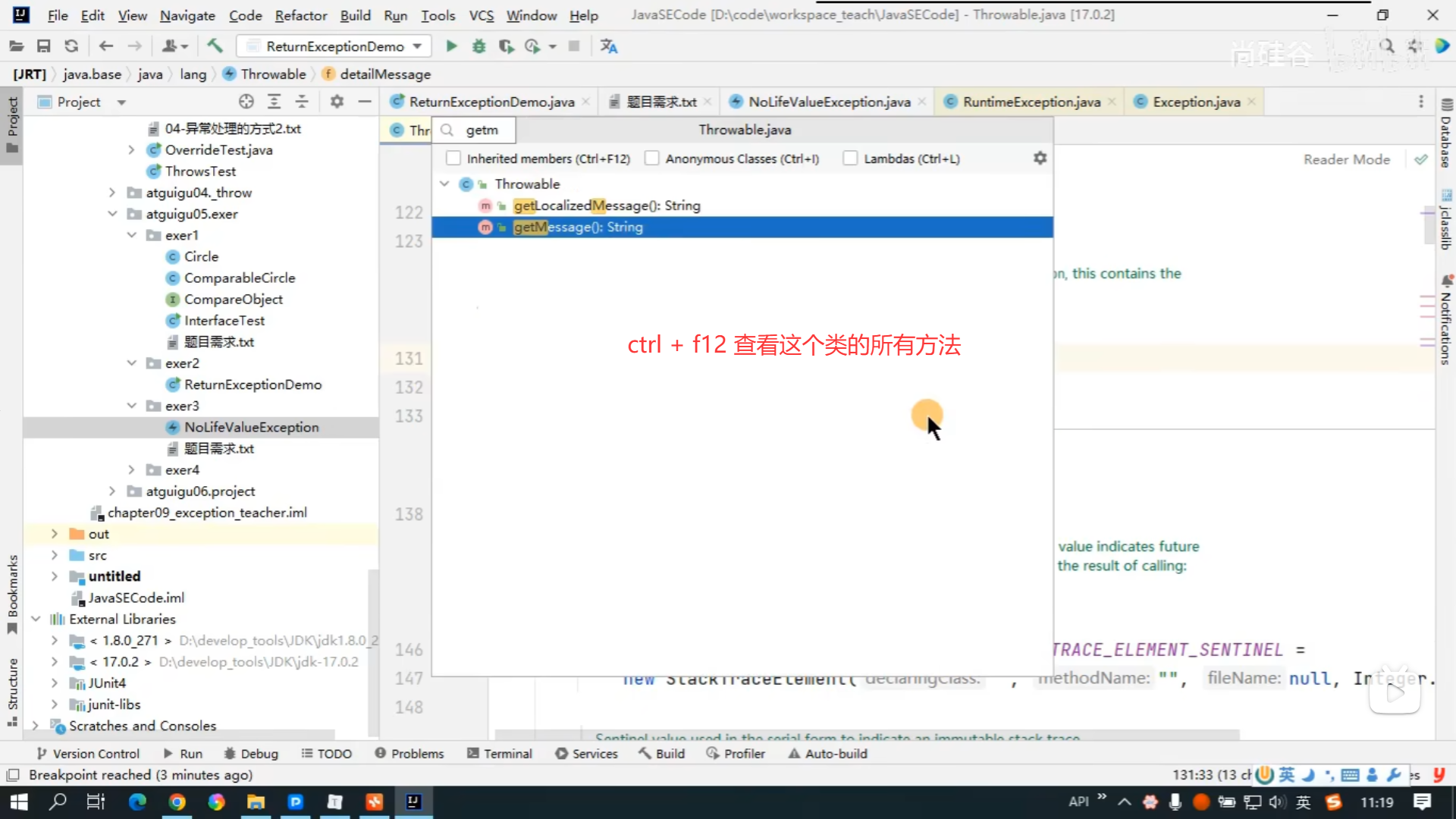Select getLocalizedMessage() method entry
Screen dimensions: 1456x819
pos(606,206)
